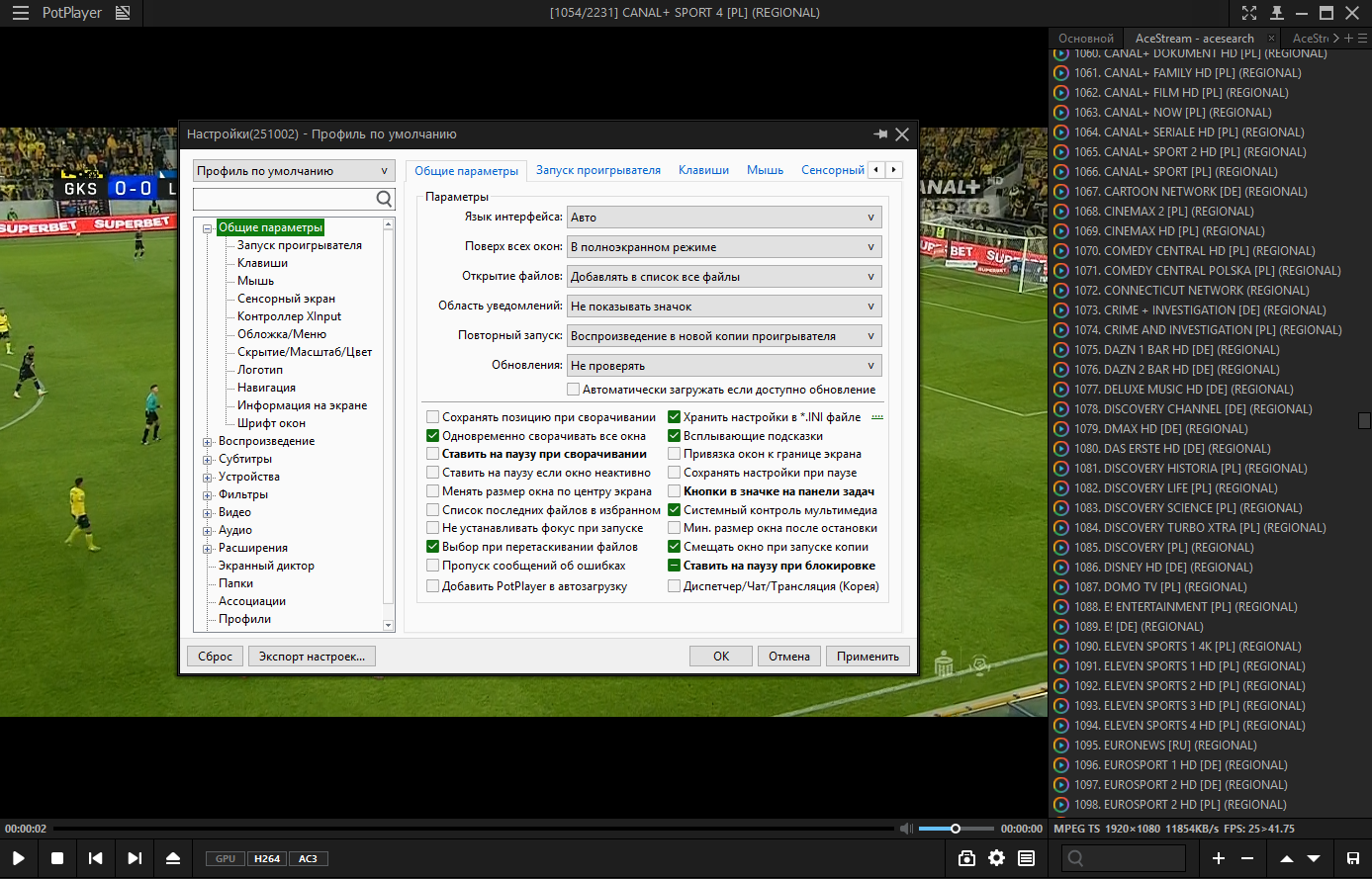Mute audio with the speaker icon

tap(905, 829)
